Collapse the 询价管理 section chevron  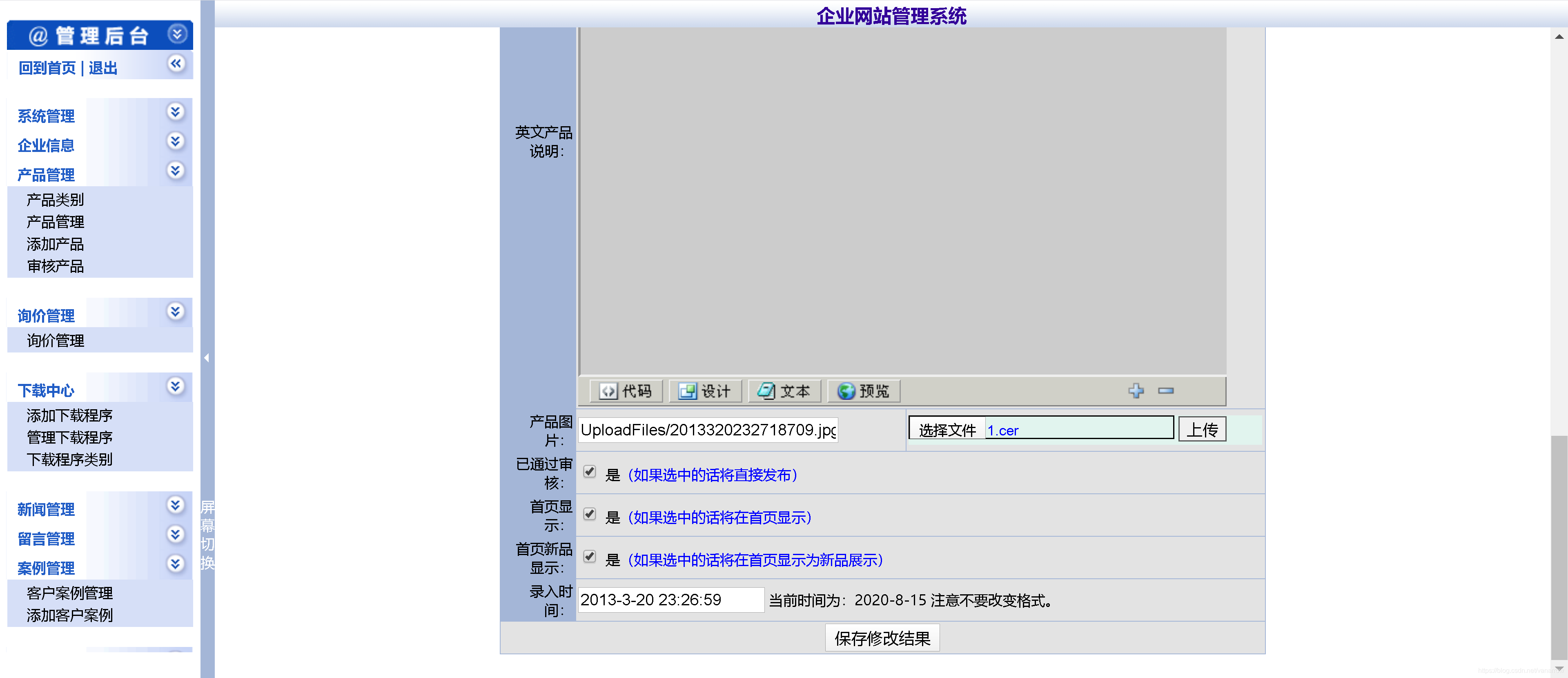(175, 312)
